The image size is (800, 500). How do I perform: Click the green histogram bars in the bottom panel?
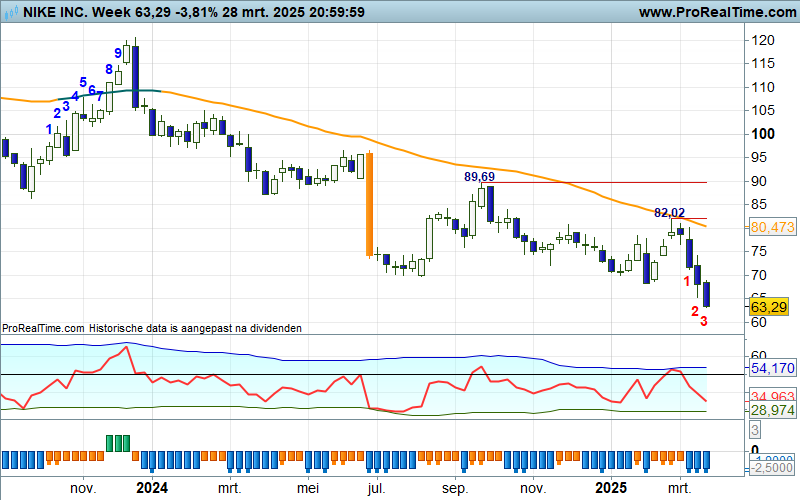118,442
